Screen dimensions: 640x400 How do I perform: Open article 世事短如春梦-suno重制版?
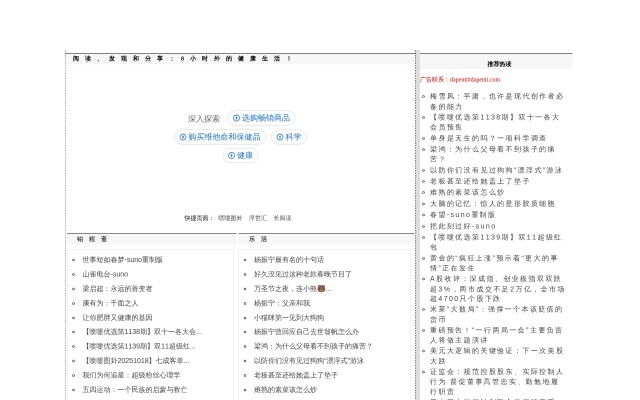pos(122,259)
